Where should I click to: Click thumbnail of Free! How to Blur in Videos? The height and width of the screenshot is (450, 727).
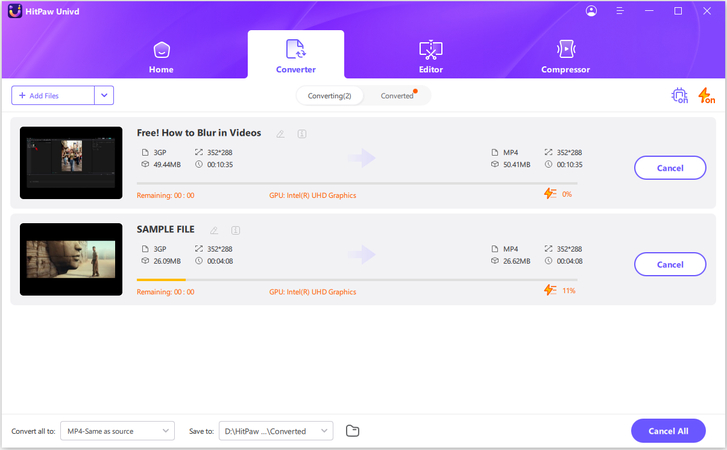coord(71,163)
